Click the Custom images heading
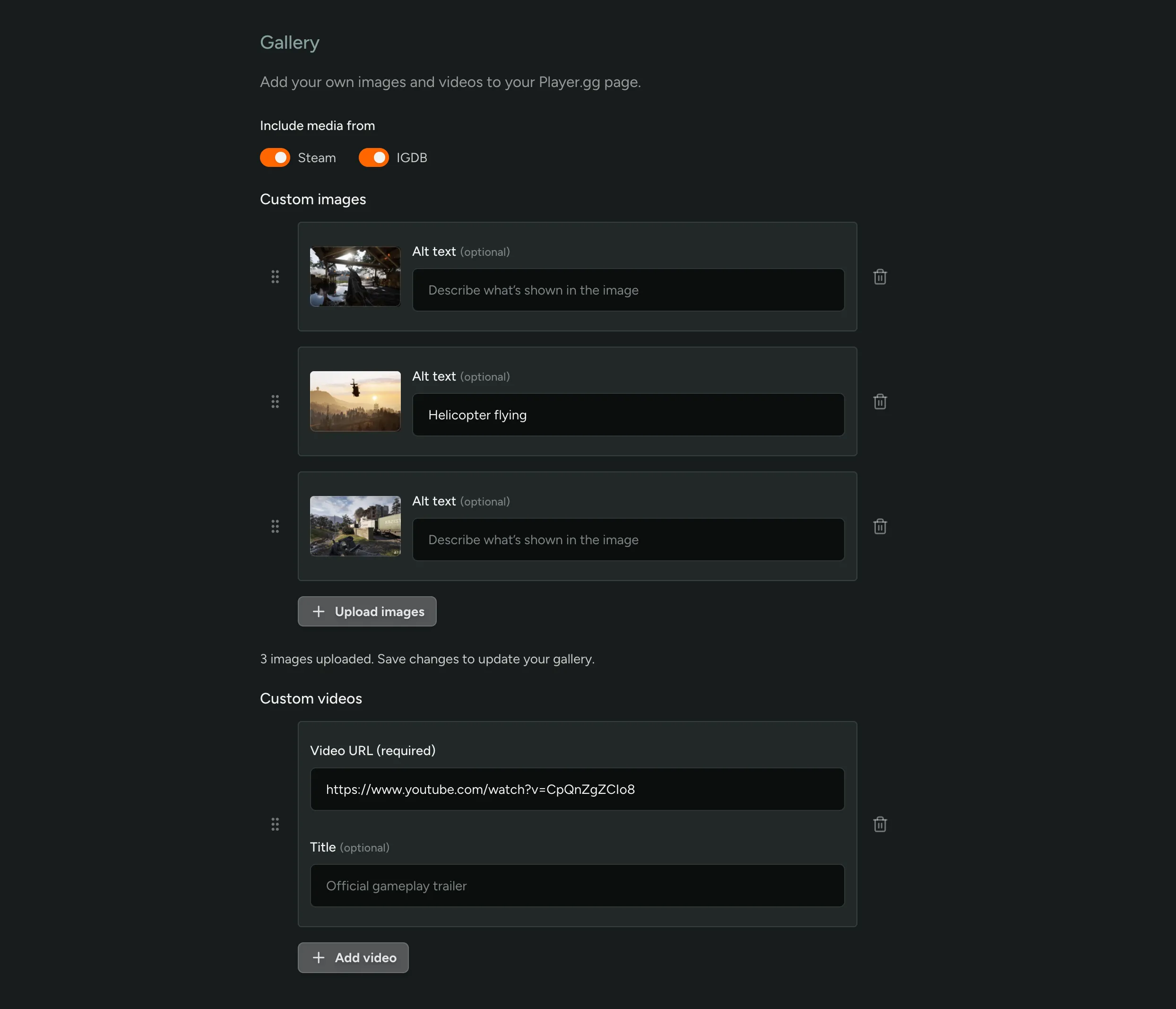This screenshot has height=1009, width=1176. pos(313,200)
